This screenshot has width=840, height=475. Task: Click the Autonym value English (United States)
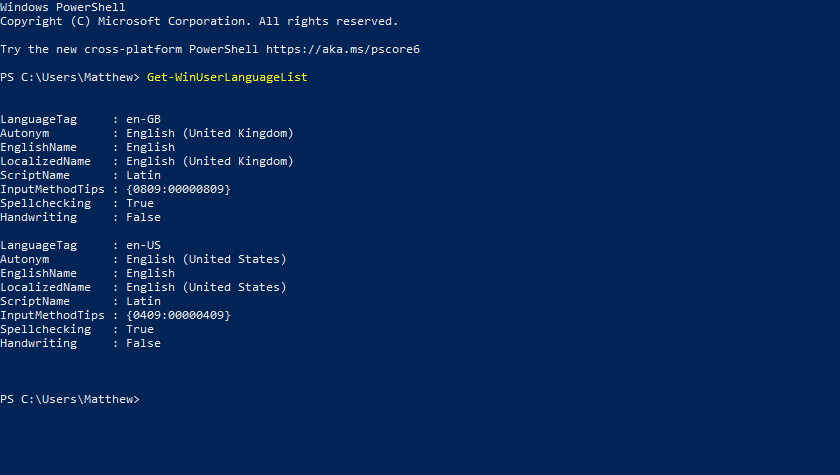206,259
